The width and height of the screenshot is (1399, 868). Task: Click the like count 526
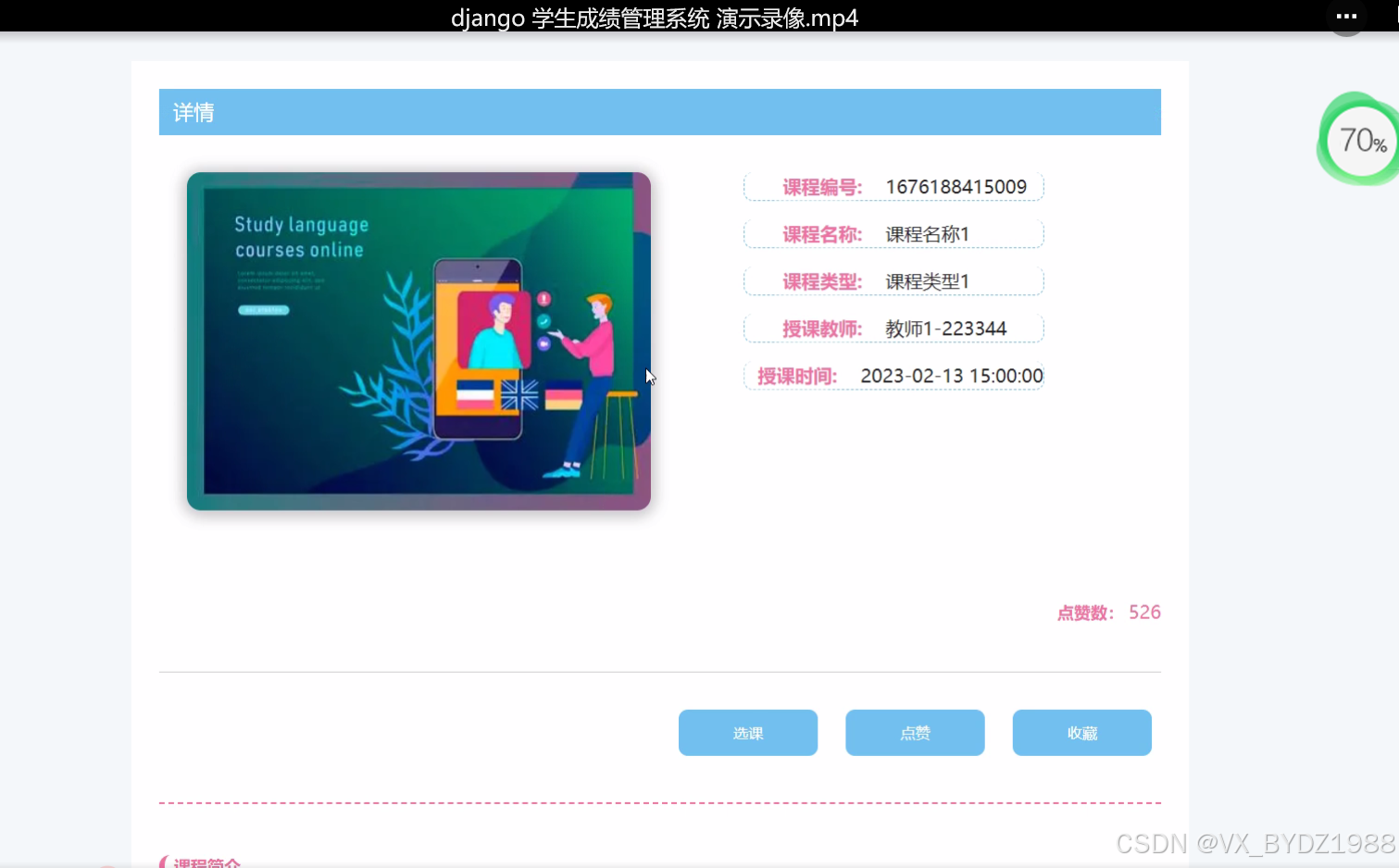(1144, 613)
